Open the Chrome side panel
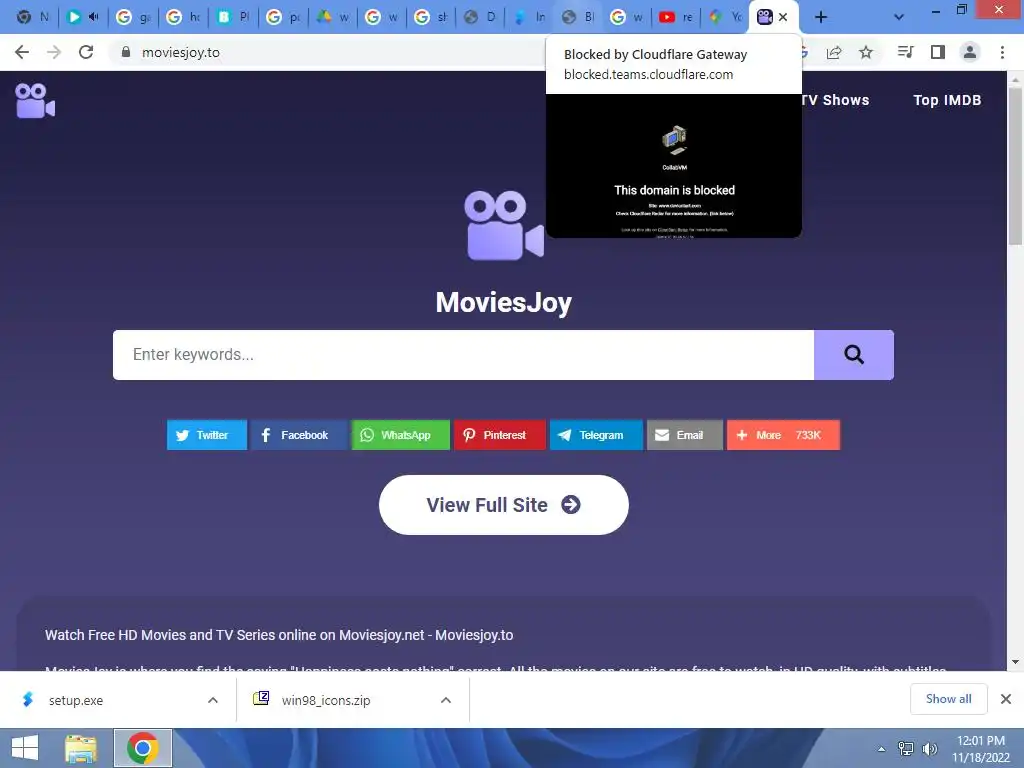Screen dimensions: 1024x768 938,52
